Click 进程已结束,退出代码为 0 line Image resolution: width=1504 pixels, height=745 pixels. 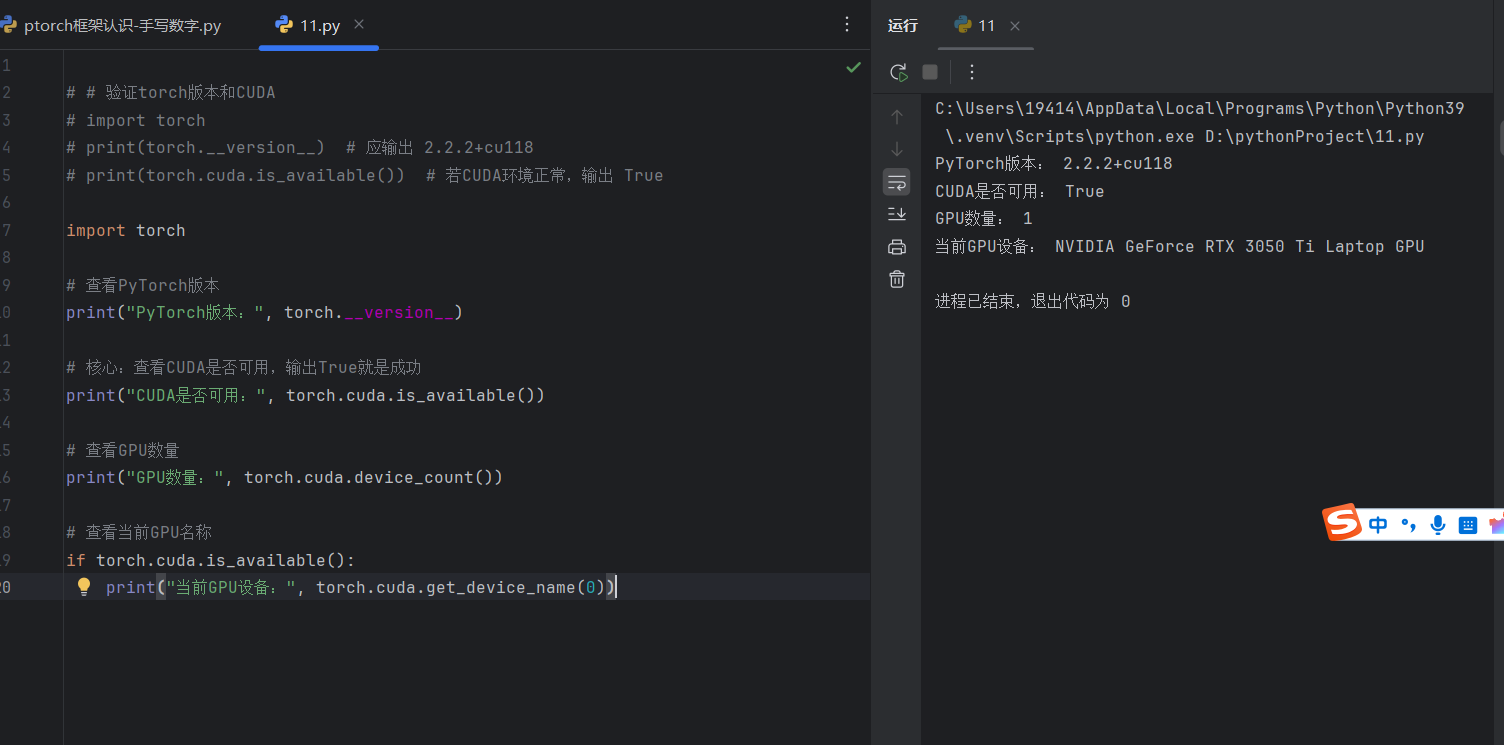click(1033, 301)
